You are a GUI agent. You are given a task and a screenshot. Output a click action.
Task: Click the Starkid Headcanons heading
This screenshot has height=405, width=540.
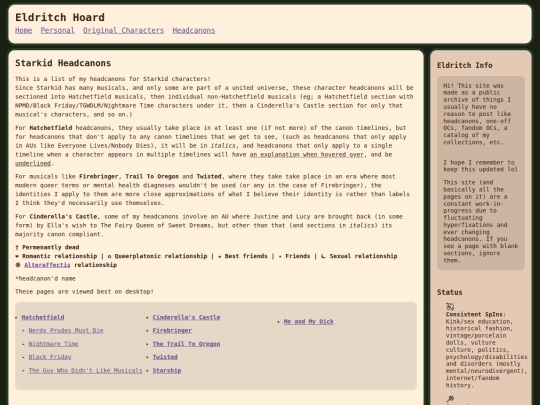click(x=63, y=63)
